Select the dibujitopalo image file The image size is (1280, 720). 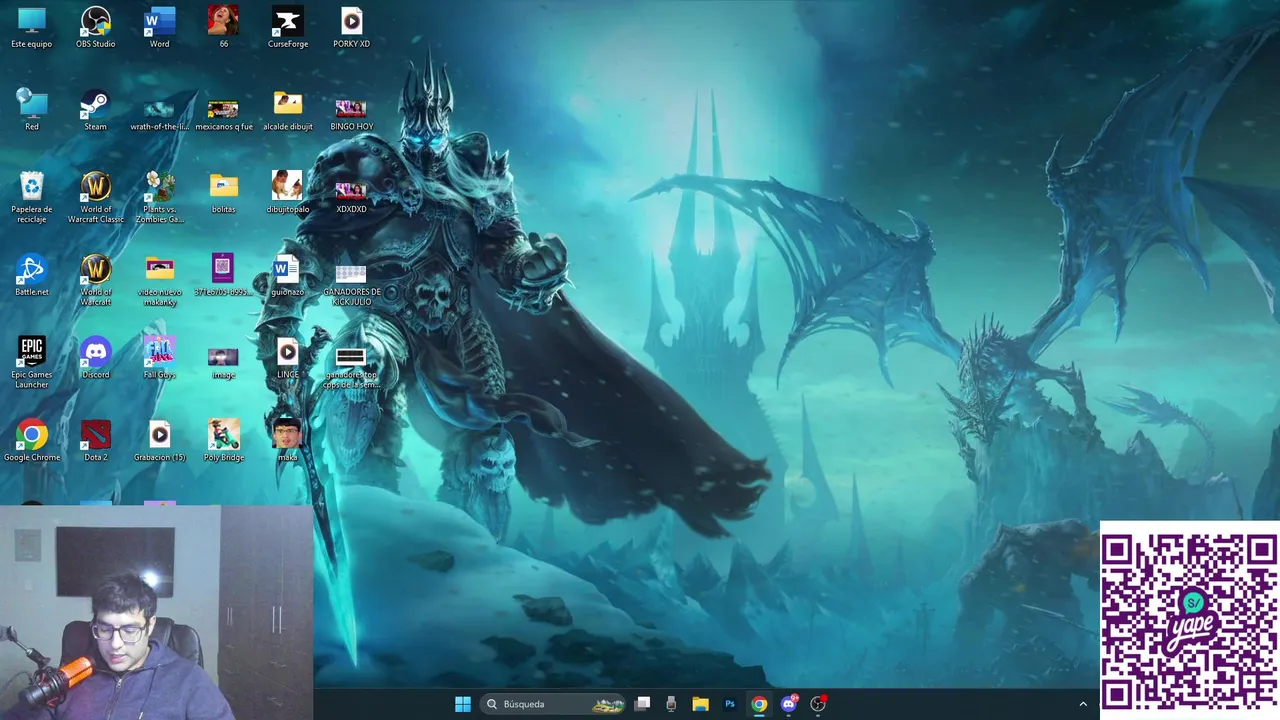pos(288,193)
